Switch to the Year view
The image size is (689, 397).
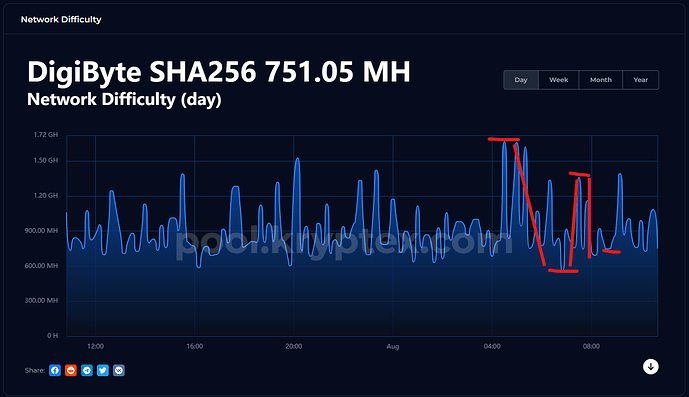pos(641,80)
